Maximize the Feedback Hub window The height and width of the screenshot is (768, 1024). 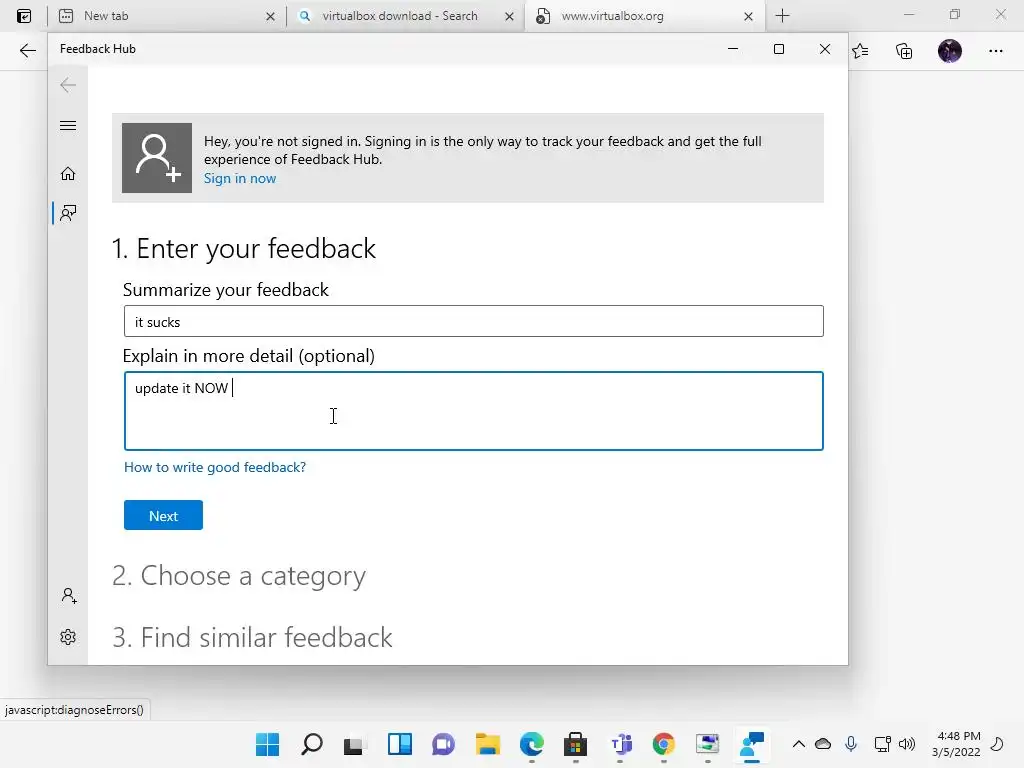(x=778, y=49)
